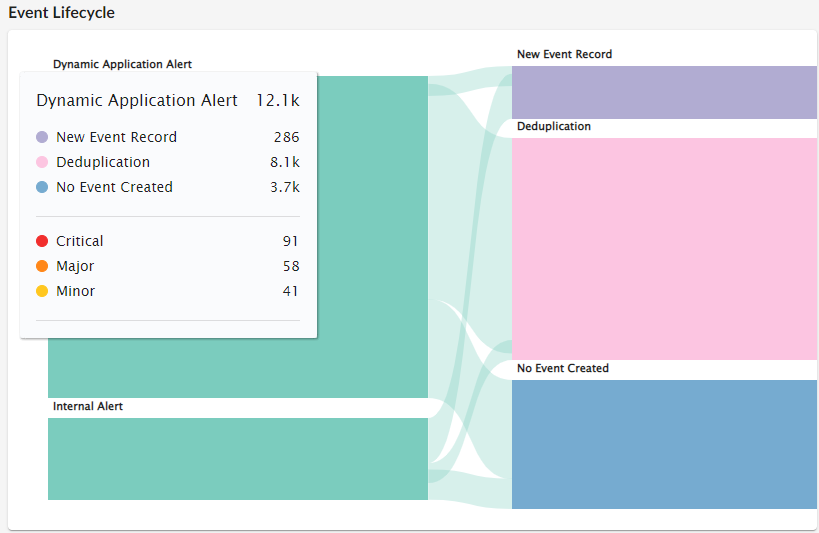This screenshot has height=533, width=819.
Task: Click the blue No Event Created legend dot
Action: 42,187
